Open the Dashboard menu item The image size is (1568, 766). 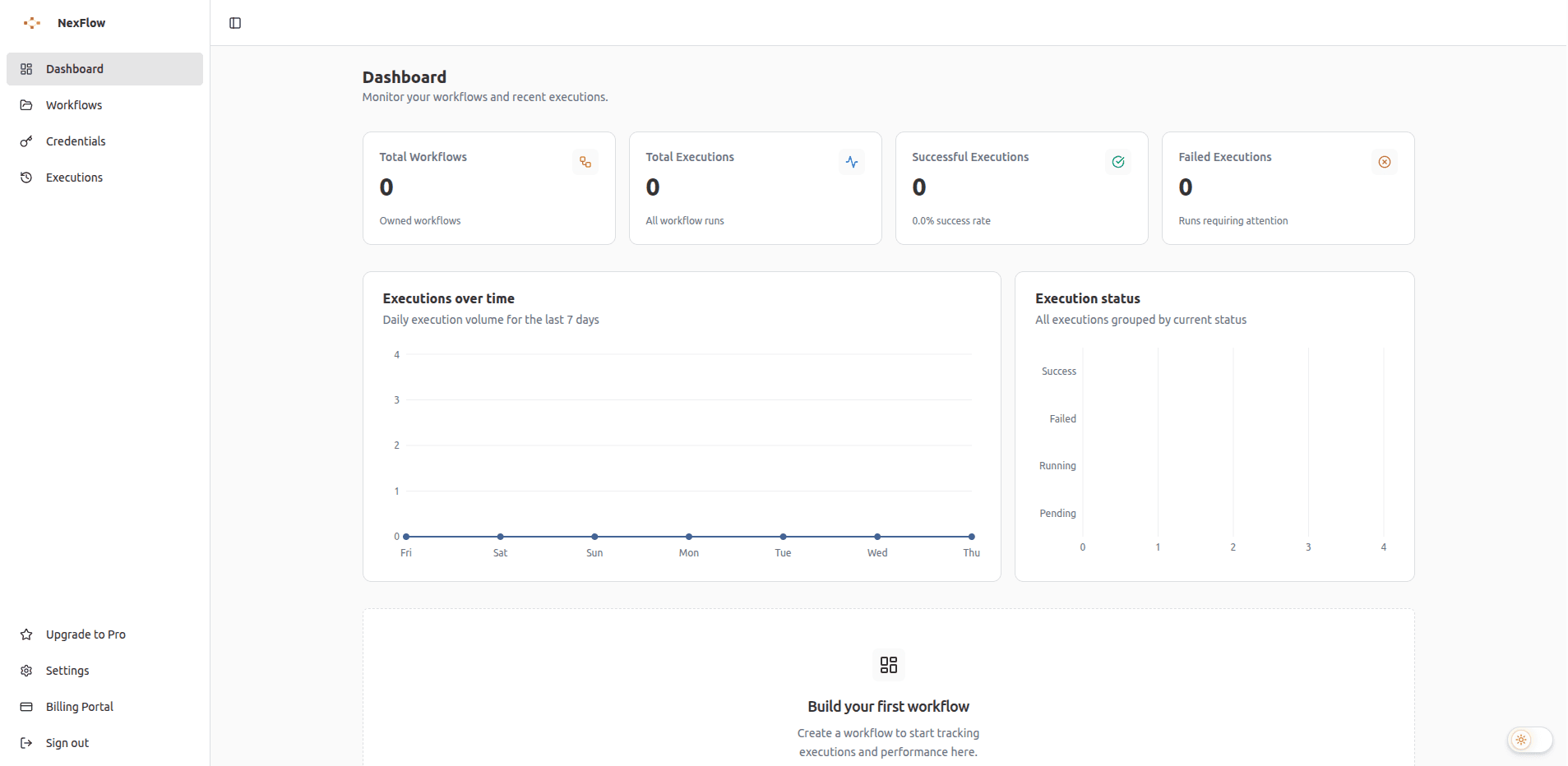point(104,69)
